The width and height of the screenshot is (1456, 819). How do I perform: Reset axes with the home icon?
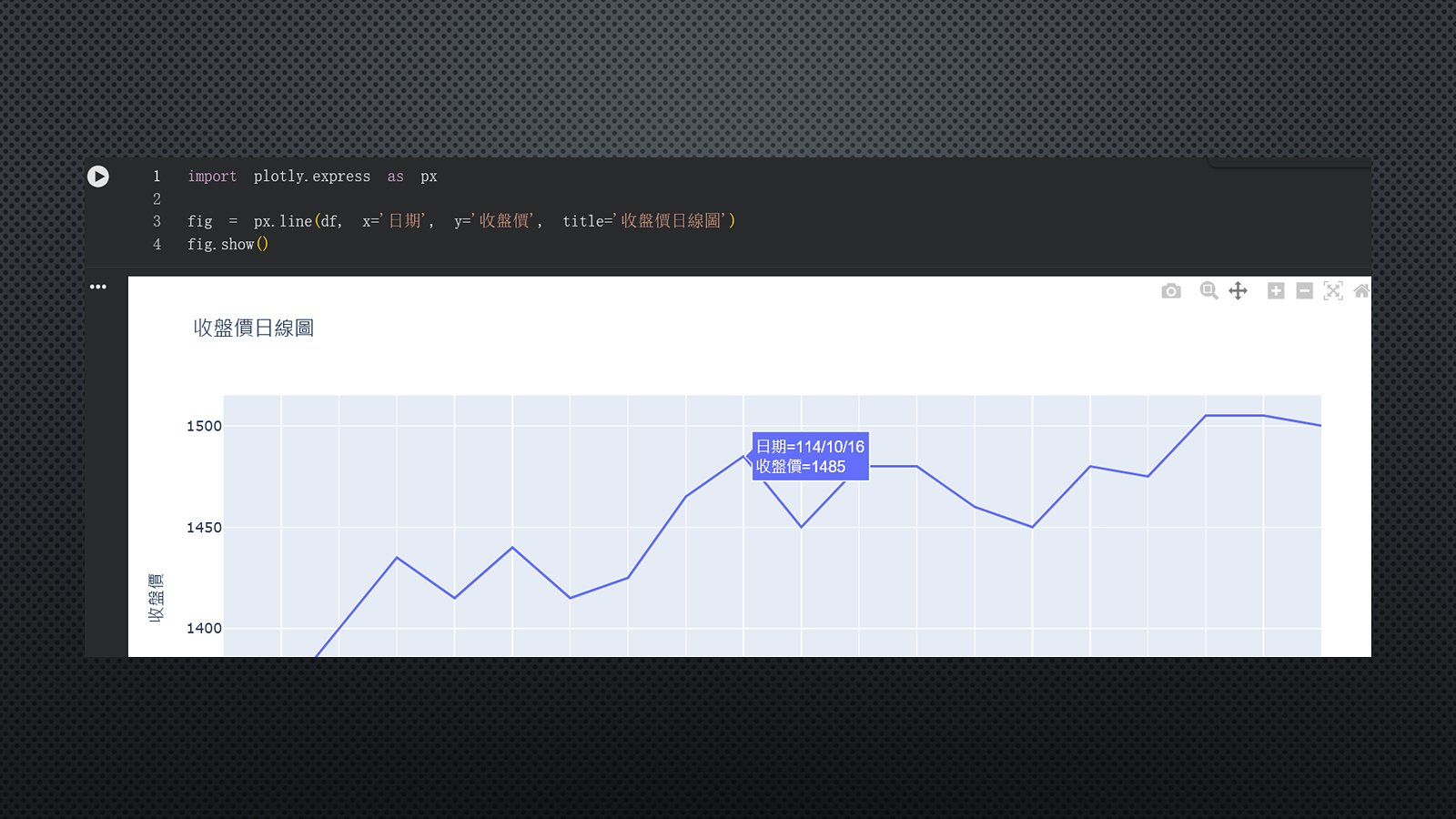(x=1361, y=291)
